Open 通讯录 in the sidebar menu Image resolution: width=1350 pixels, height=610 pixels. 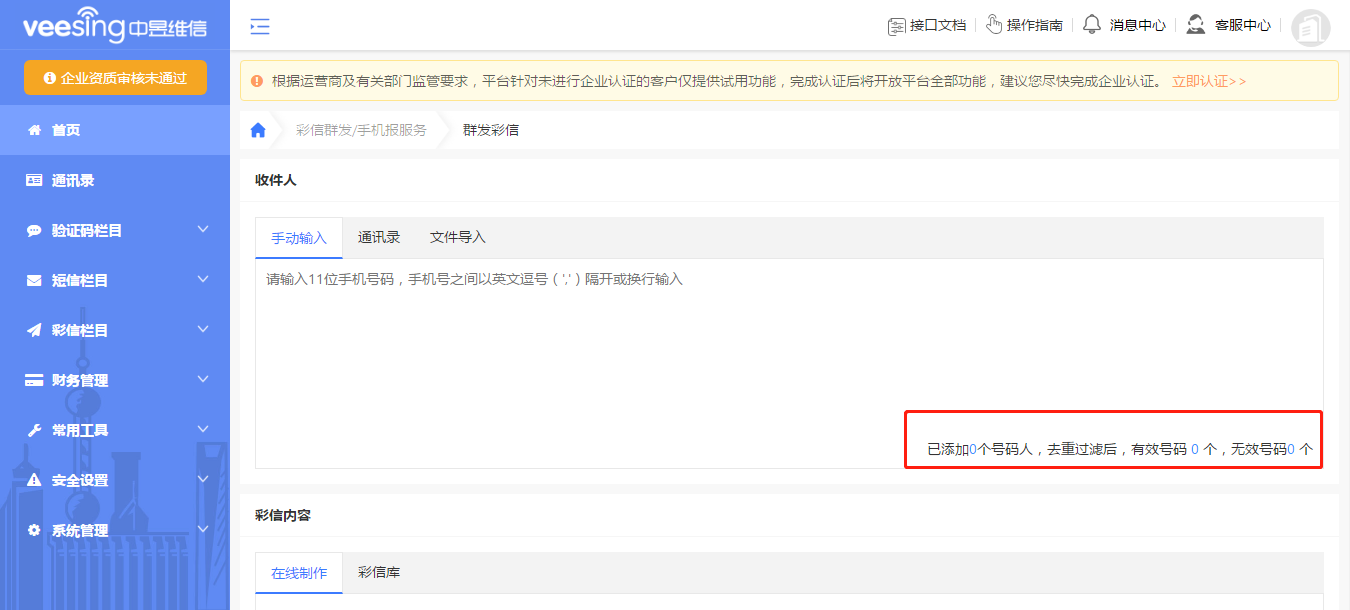(115, 180)
